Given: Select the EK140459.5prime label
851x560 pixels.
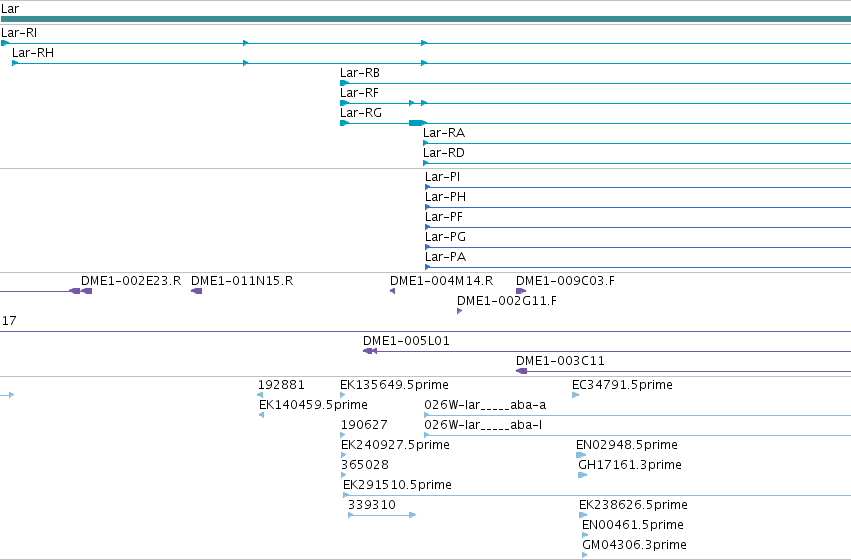Looking at the screenshot, I should [314, 405].
